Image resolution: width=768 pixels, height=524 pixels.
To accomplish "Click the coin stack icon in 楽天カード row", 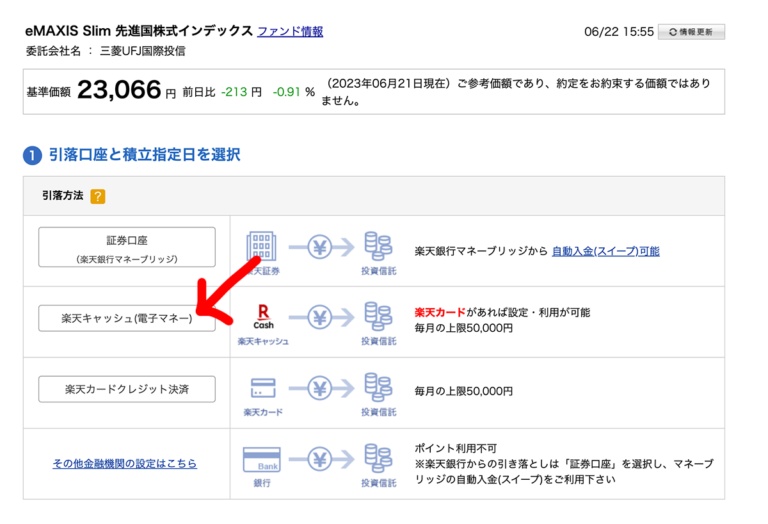I will [x=378, y=387].
